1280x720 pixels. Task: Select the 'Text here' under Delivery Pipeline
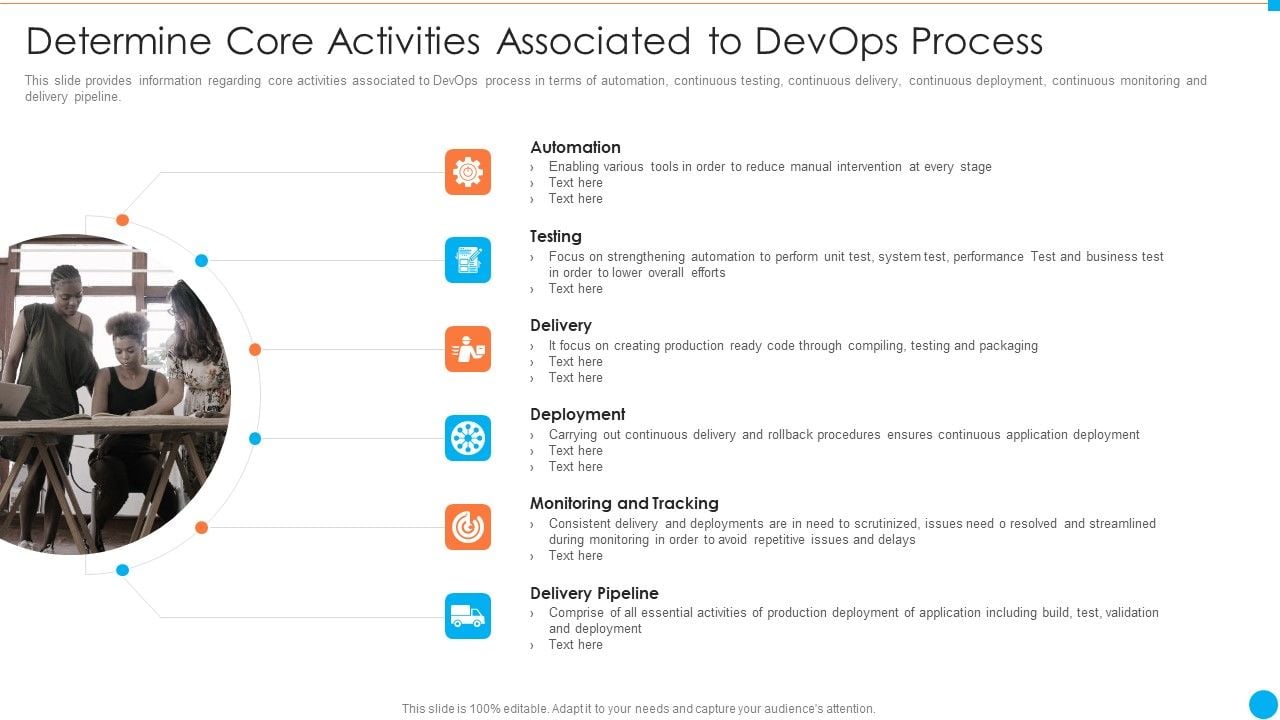576,645
